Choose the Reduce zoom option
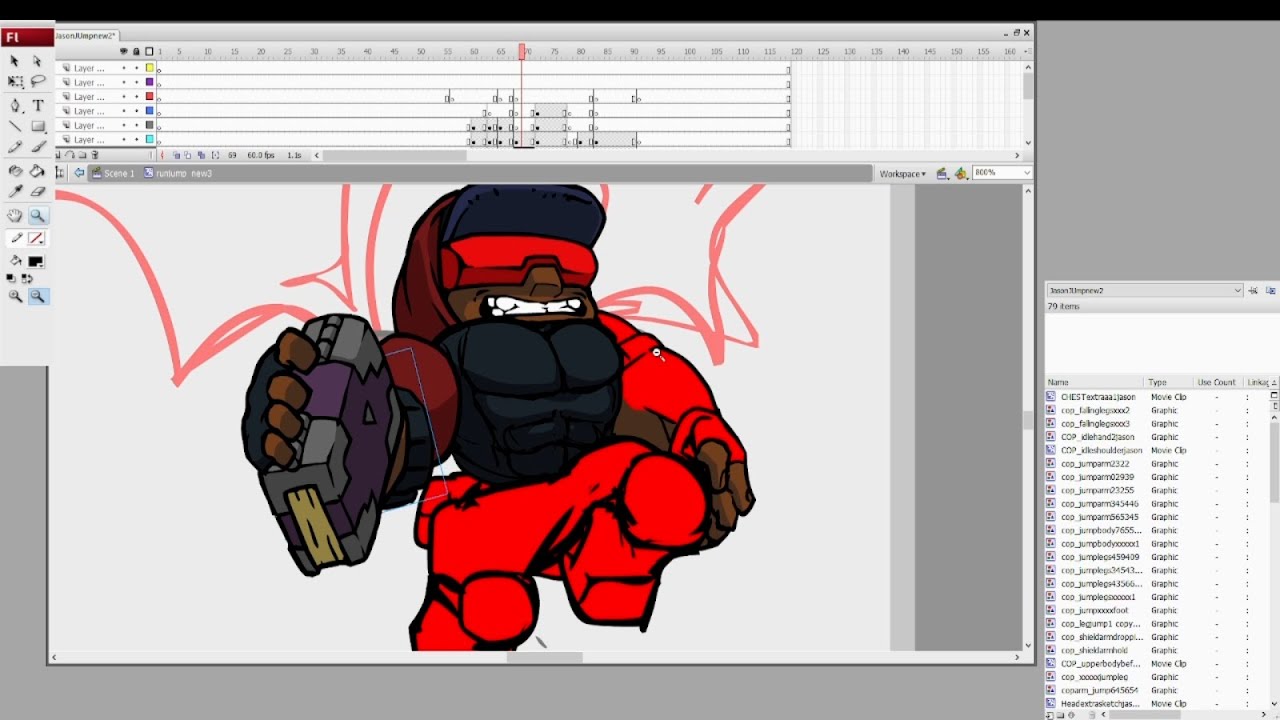Image resolution: width=1280 pixels, height=720 pixels. tap(37, 296)
